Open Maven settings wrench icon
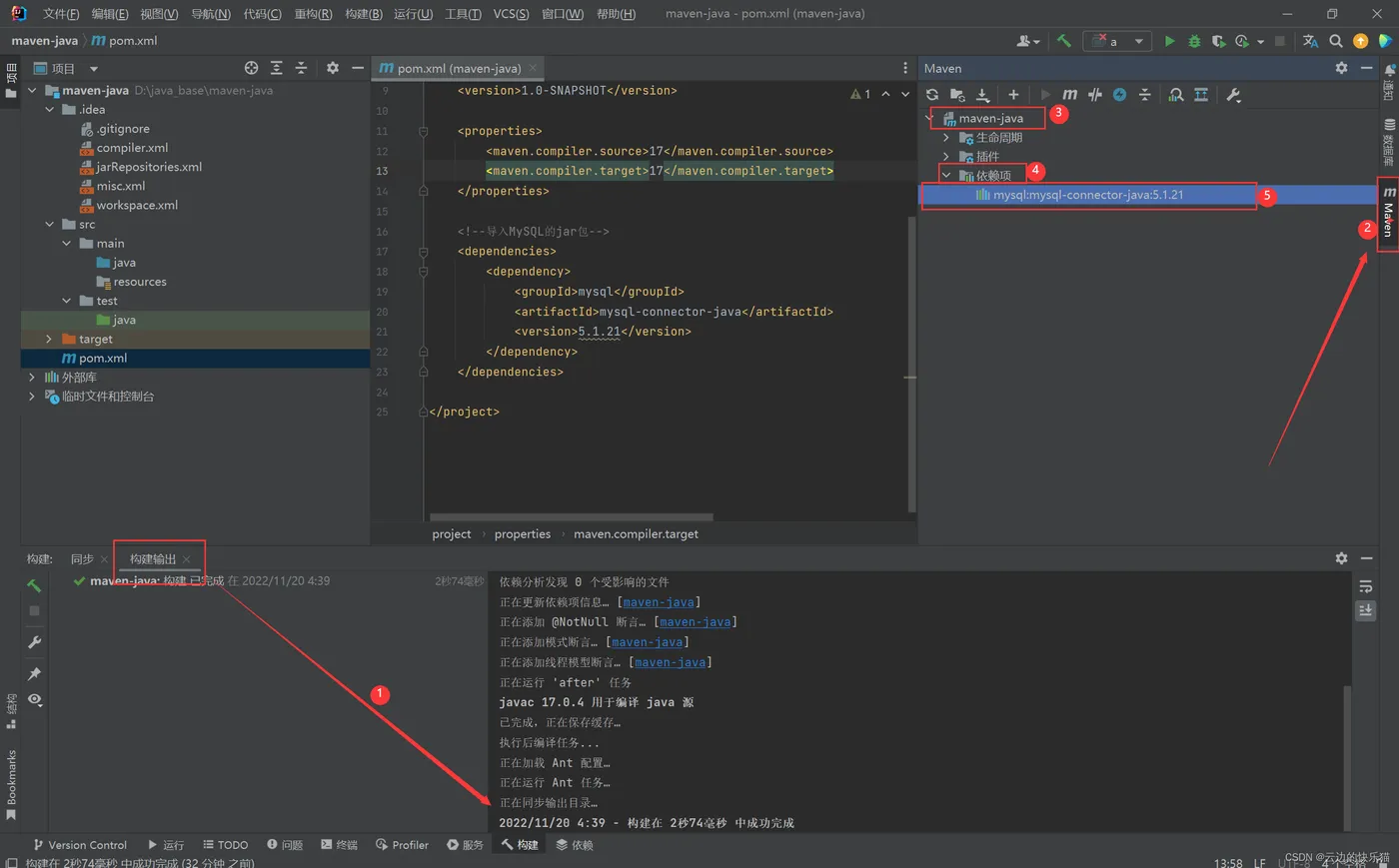 pyautogui.click(x=1233, y=95)
